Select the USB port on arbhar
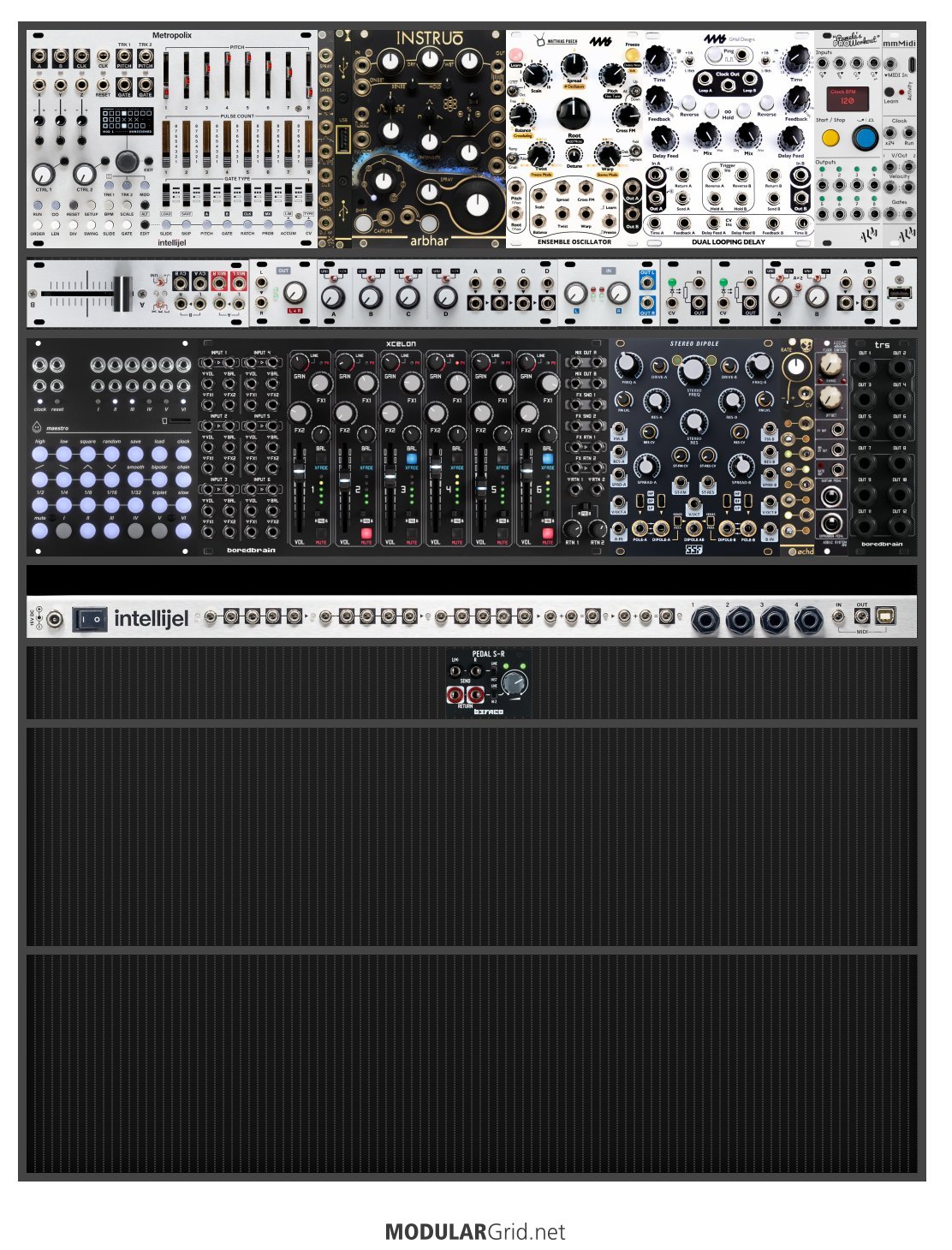 coord(342,140)
